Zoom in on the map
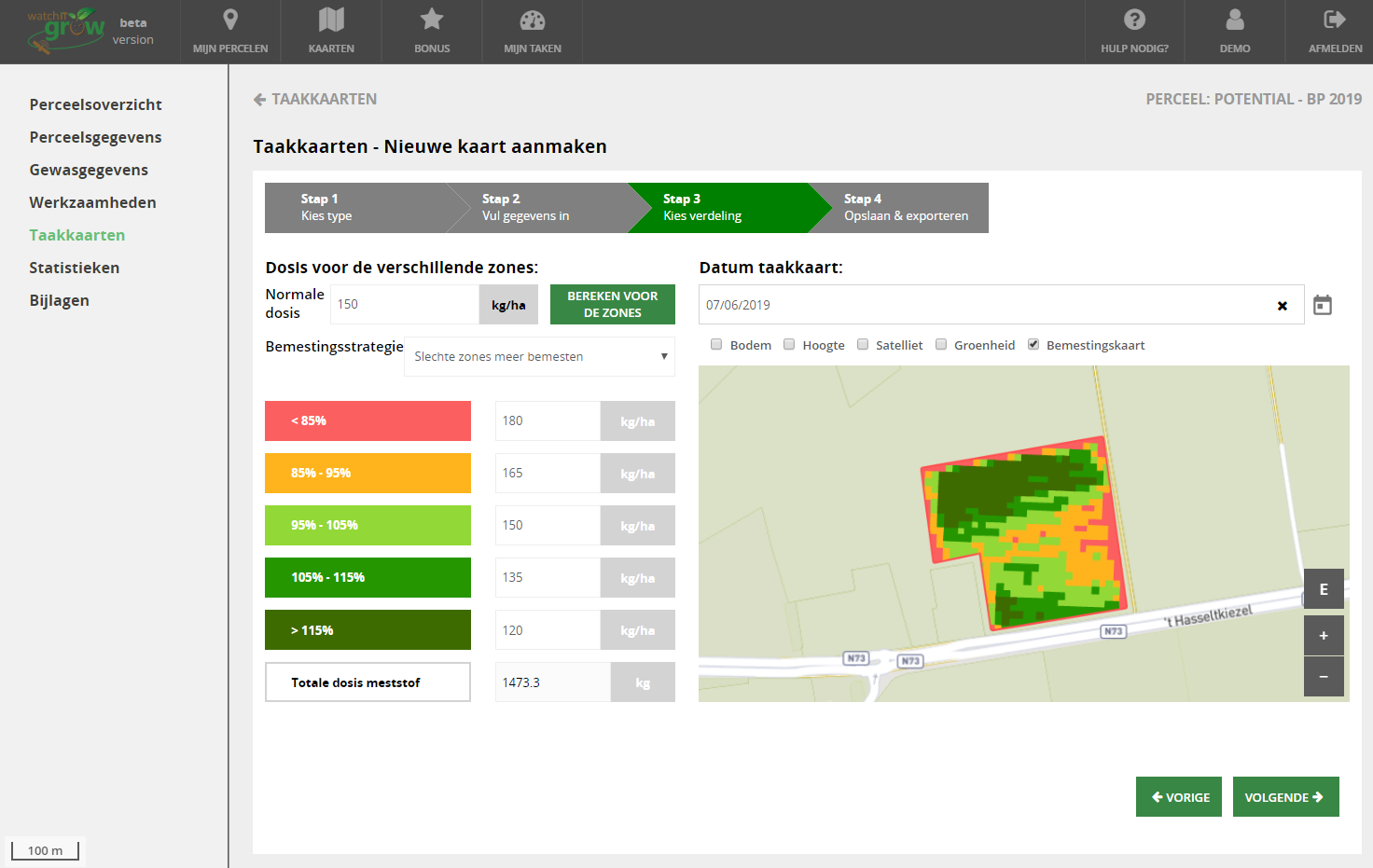 [x=1323, y=636]
